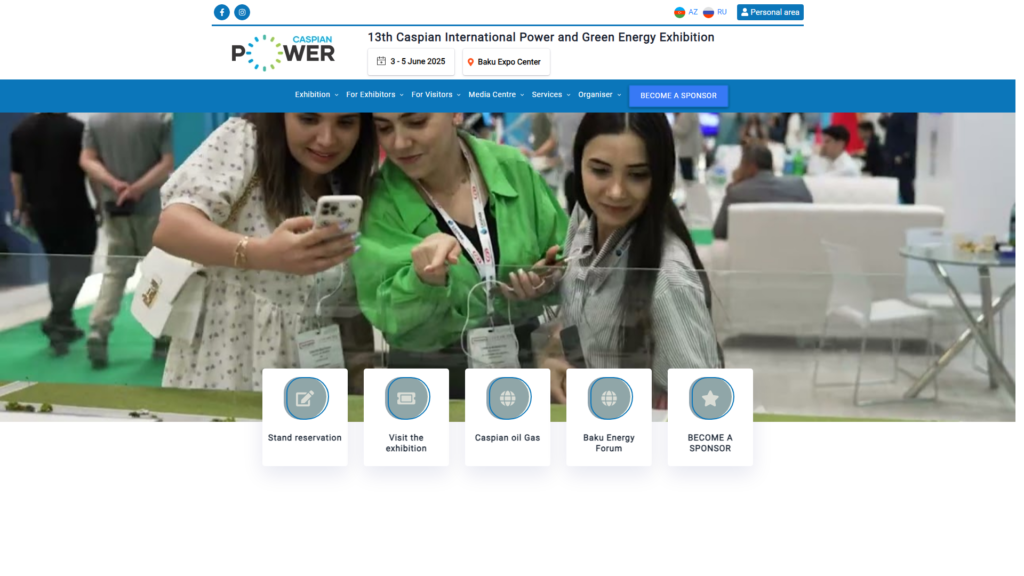Click the blue BECOME A SPONSOR navbar button
Screen dimensions: 1024x576
[678, 96]
